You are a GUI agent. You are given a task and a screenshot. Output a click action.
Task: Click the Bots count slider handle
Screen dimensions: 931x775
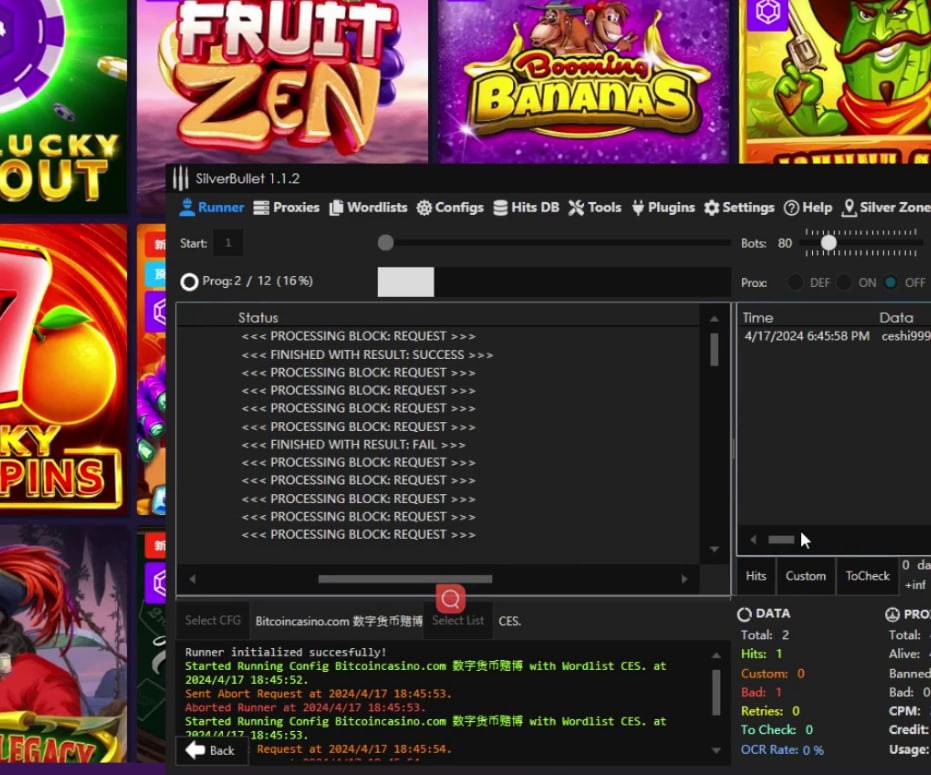pos(828,242)
